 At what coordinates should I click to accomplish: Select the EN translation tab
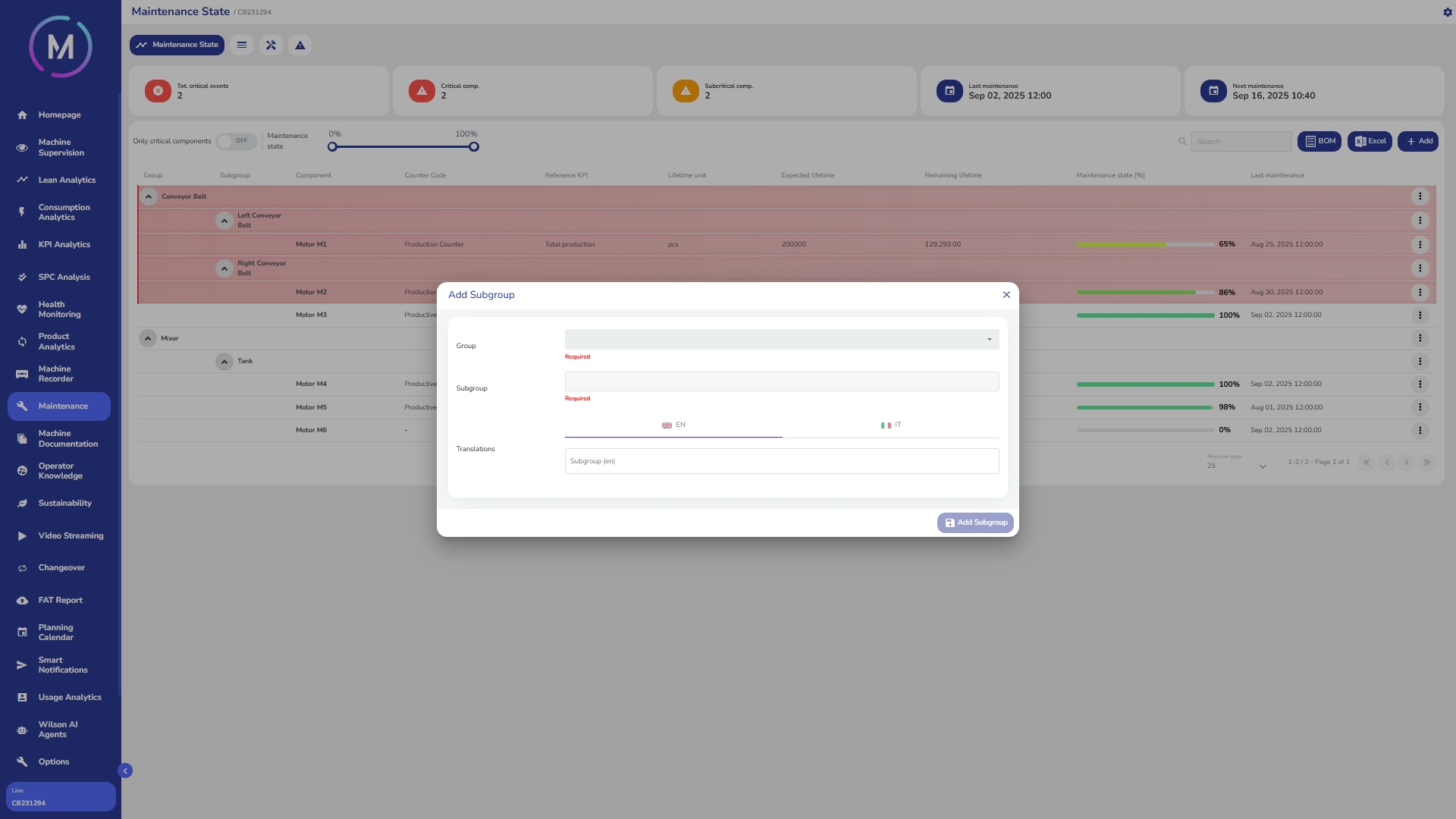click(x=673, y=425)
